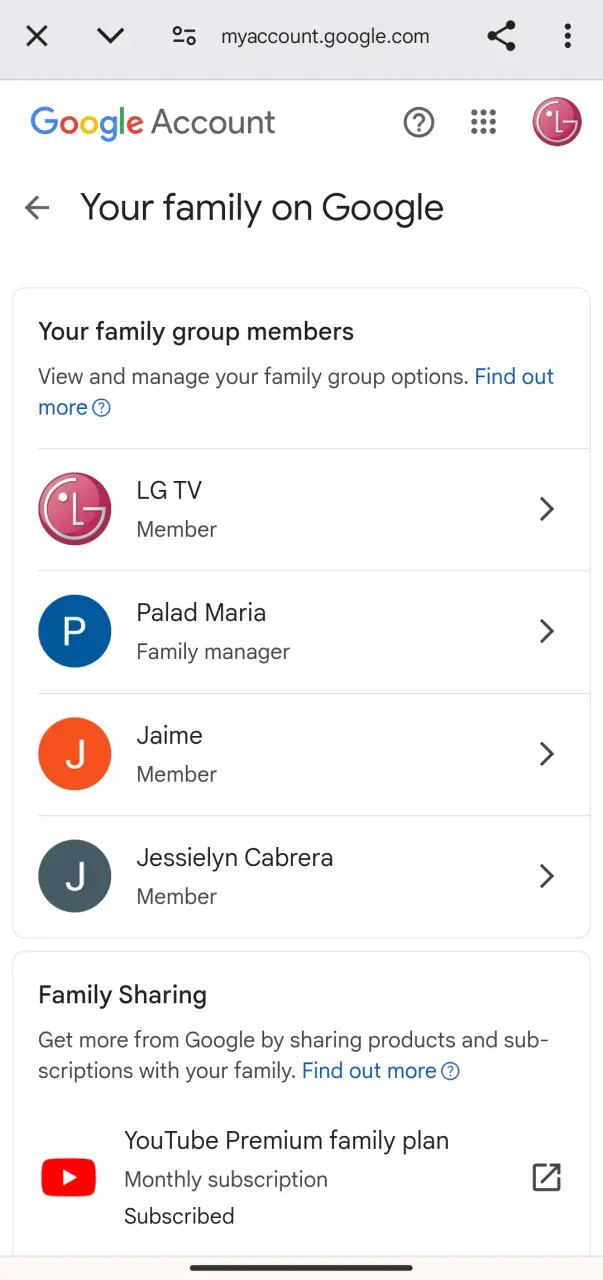Image resolution: width=603 pixels, height=1280 pixels.
Task: Open the Google apps grid icon
Action: pyautogui.click(x=483, y=123)
